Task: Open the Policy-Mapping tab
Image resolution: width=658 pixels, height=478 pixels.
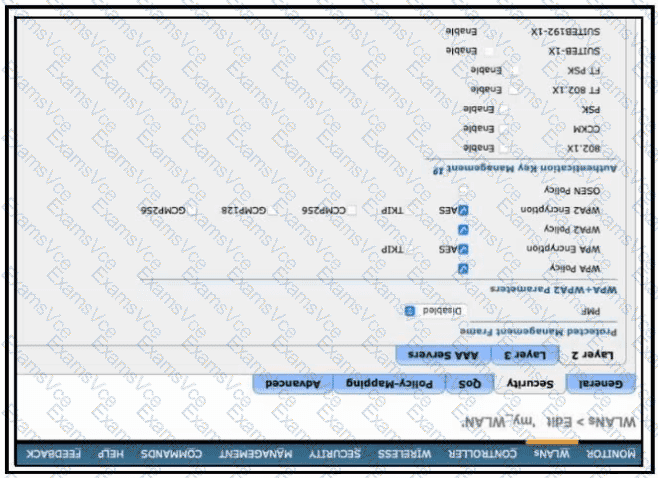Action: point(391,383)
